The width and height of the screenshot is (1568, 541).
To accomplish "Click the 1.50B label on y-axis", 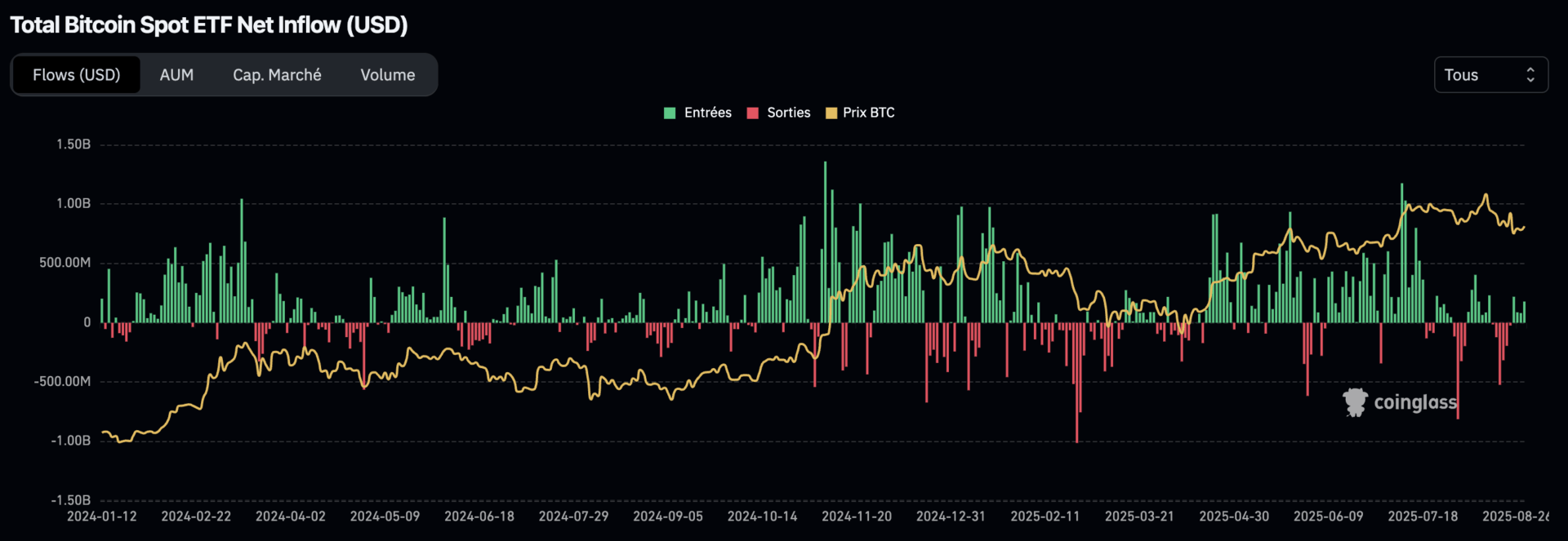I will pyautogui.click(x=73, y=144).
